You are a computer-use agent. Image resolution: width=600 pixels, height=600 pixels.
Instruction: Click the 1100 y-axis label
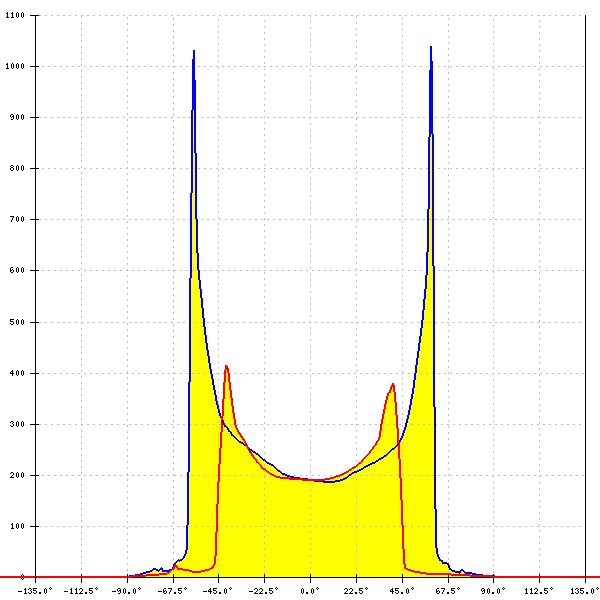pyautogui.click(x=15, y=15)
